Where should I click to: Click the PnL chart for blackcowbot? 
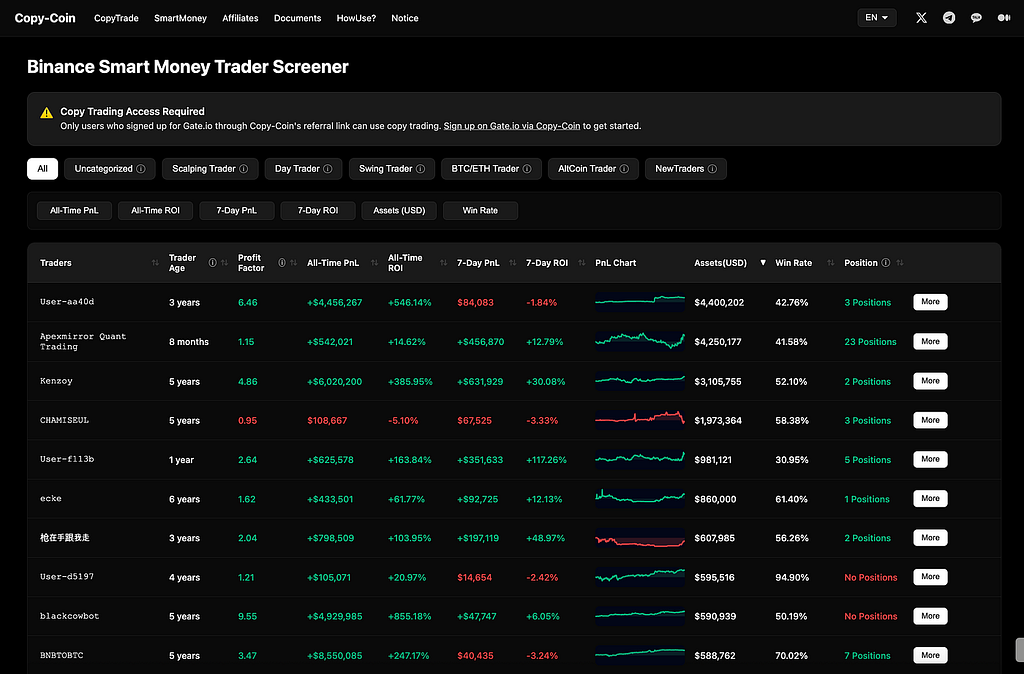click(640, 615)
